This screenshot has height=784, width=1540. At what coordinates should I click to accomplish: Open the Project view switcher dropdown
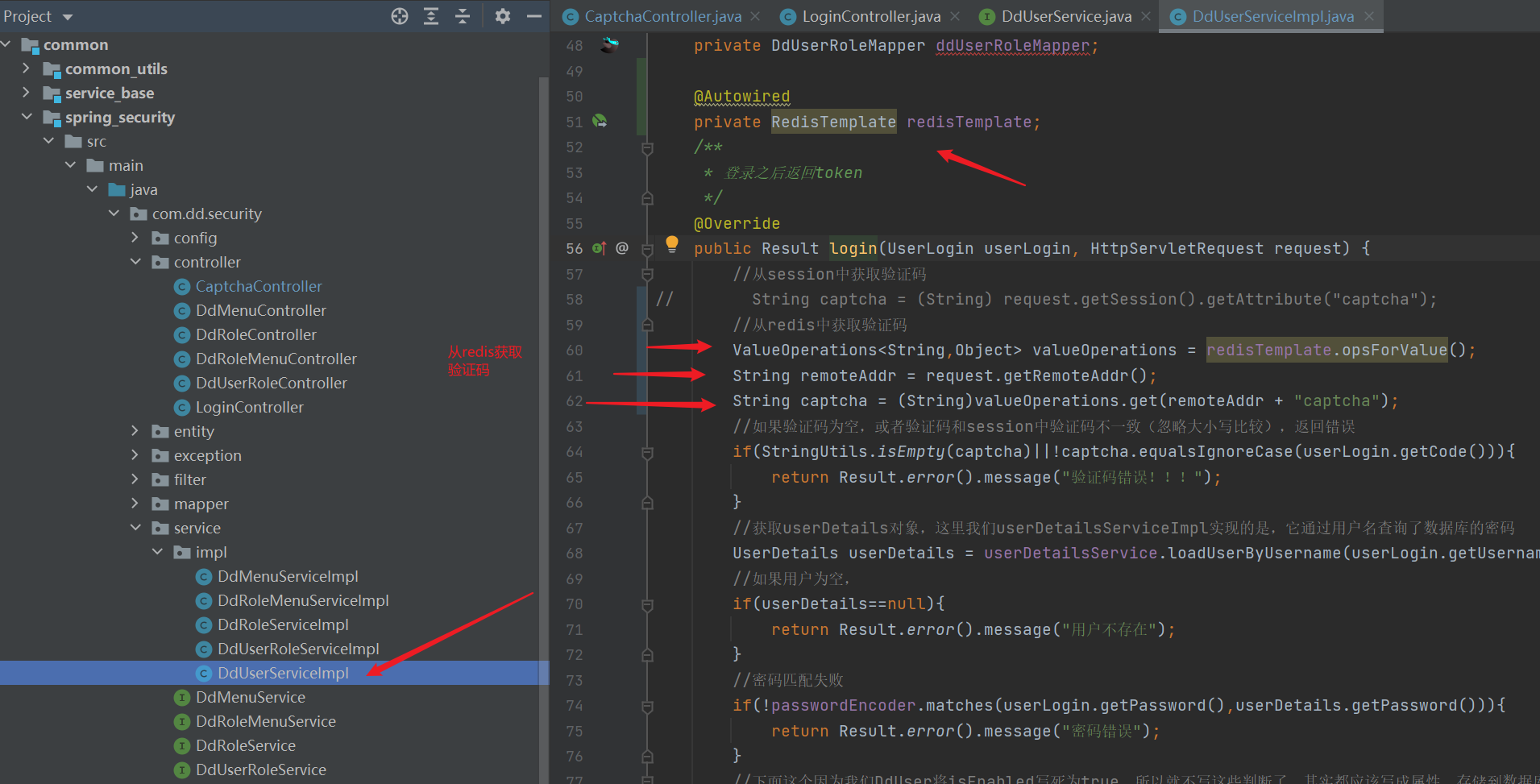click(67, 15)
